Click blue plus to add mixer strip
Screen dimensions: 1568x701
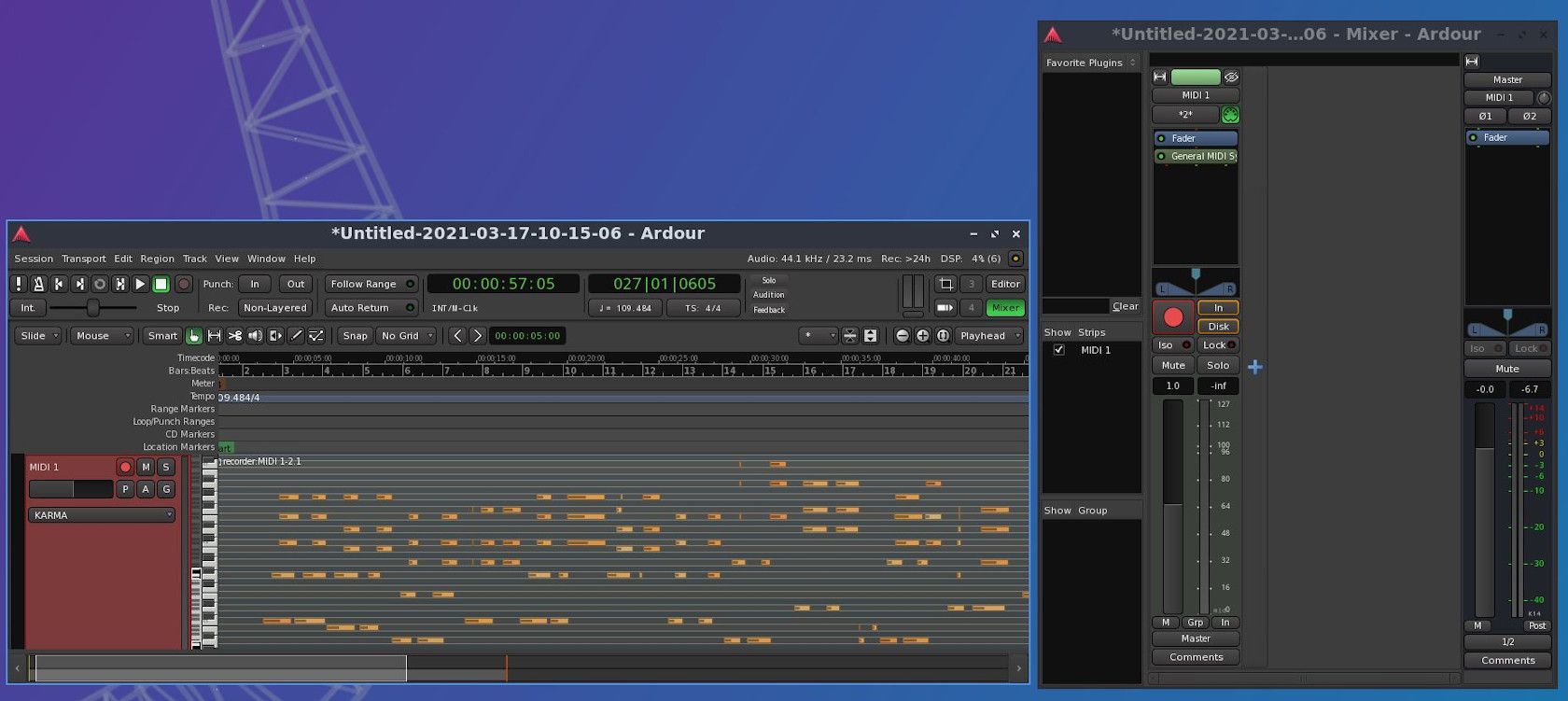pyautogui.click(x=1255, y=367)
